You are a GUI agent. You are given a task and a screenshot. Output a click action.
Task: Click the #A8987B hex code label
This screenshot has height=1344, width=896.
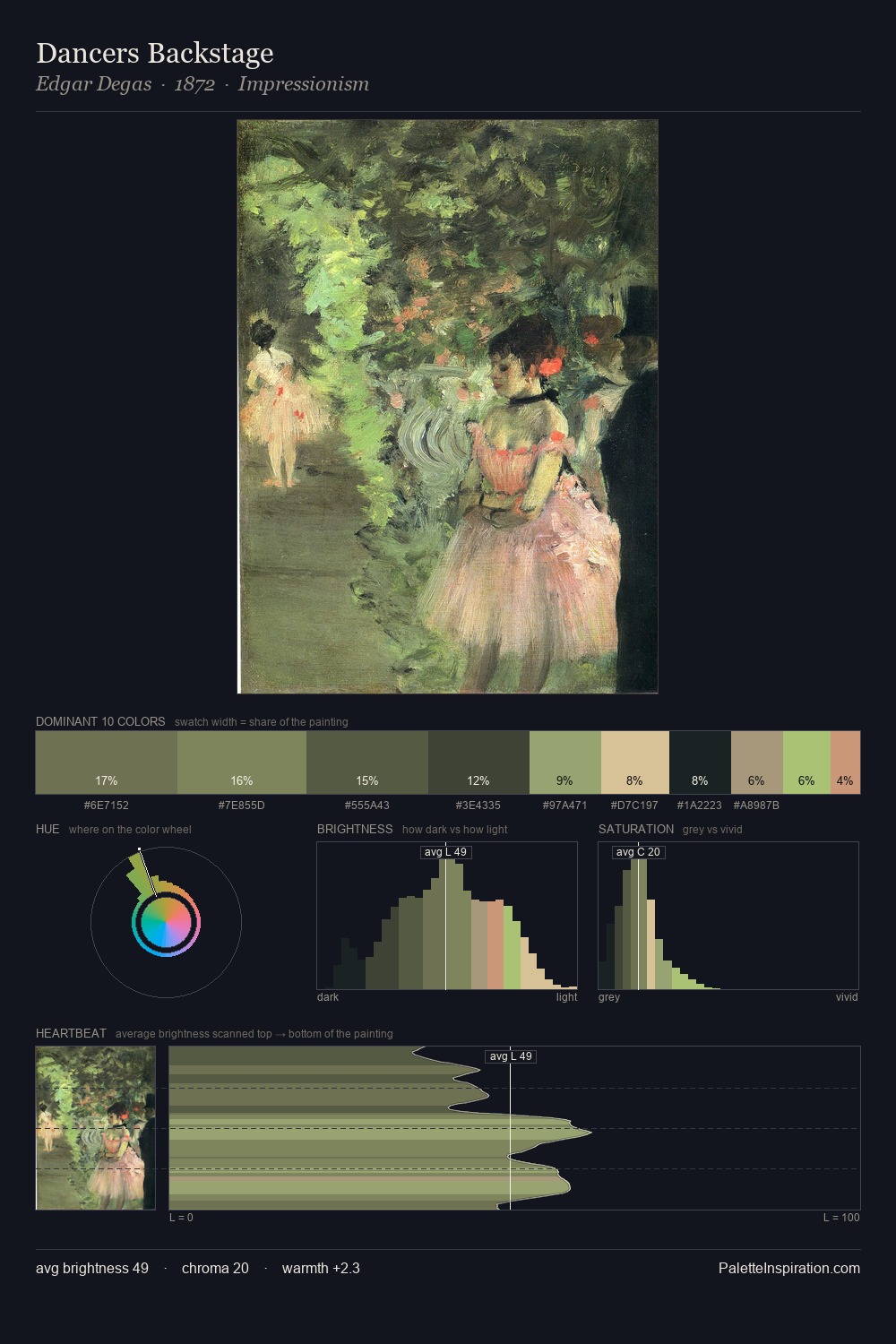(x=757, y=806)
